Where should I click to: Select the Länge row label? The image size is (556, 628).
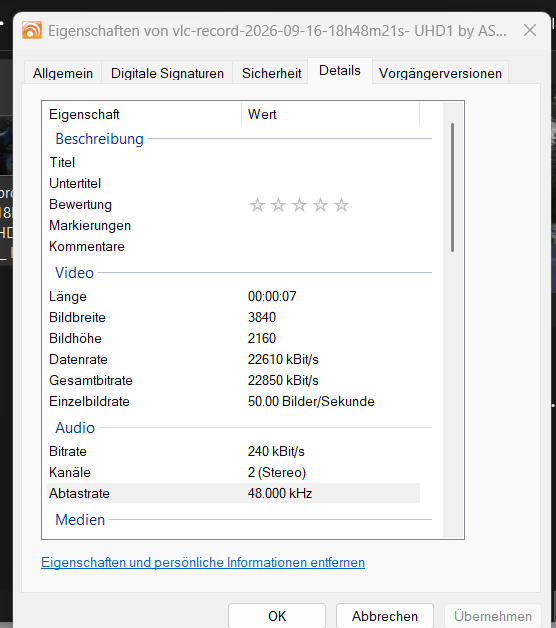tap(68, 296)
